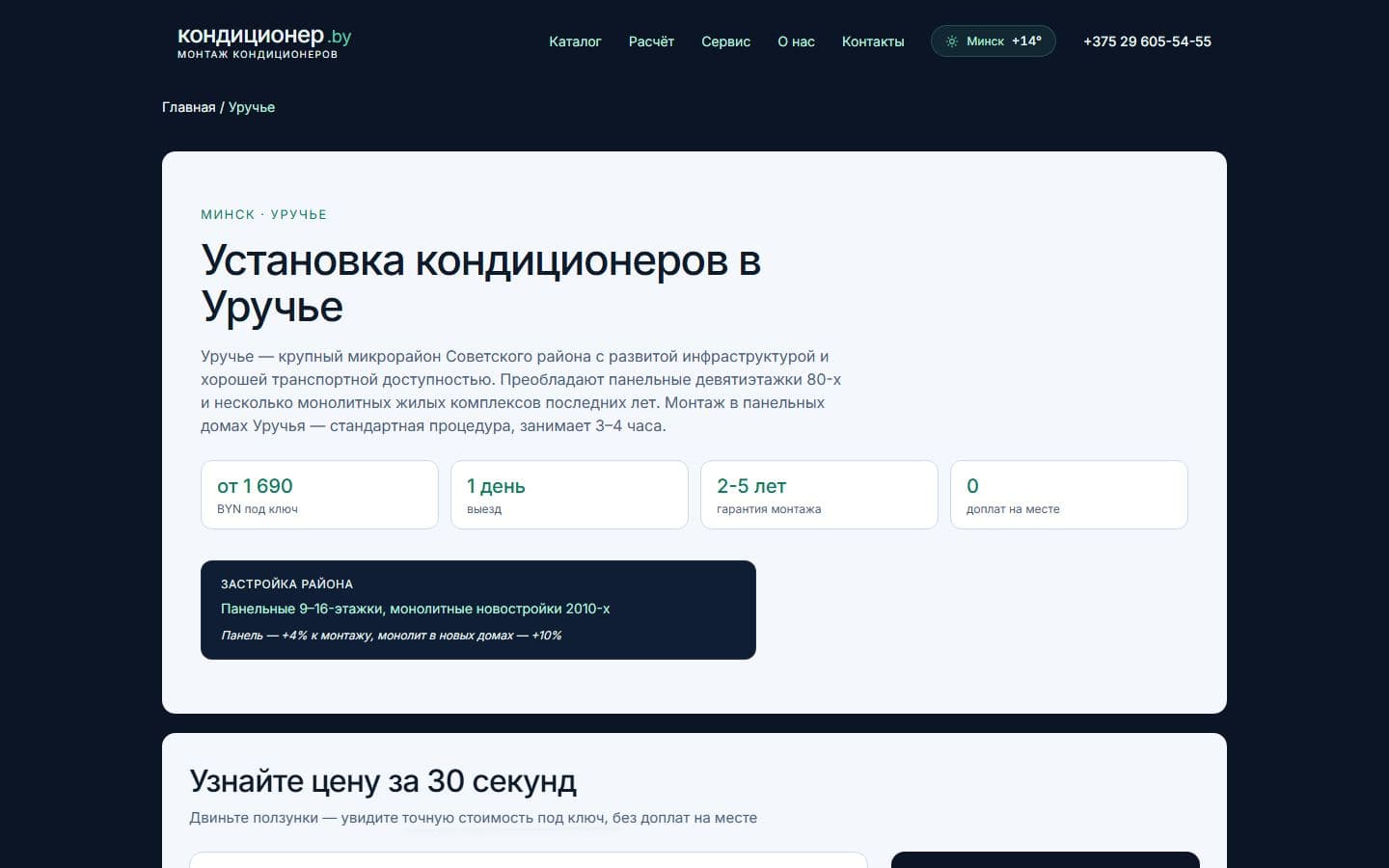This screenshot has height=868, width=1389.
Task: Click the МИНСК · УРУЧЬЕ label
Action: point(263,214)
